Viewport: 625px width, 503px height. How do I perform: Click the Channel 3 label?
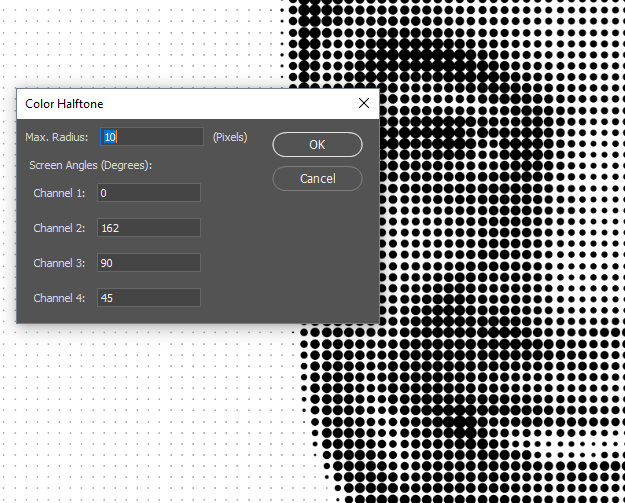coord(59,263)
